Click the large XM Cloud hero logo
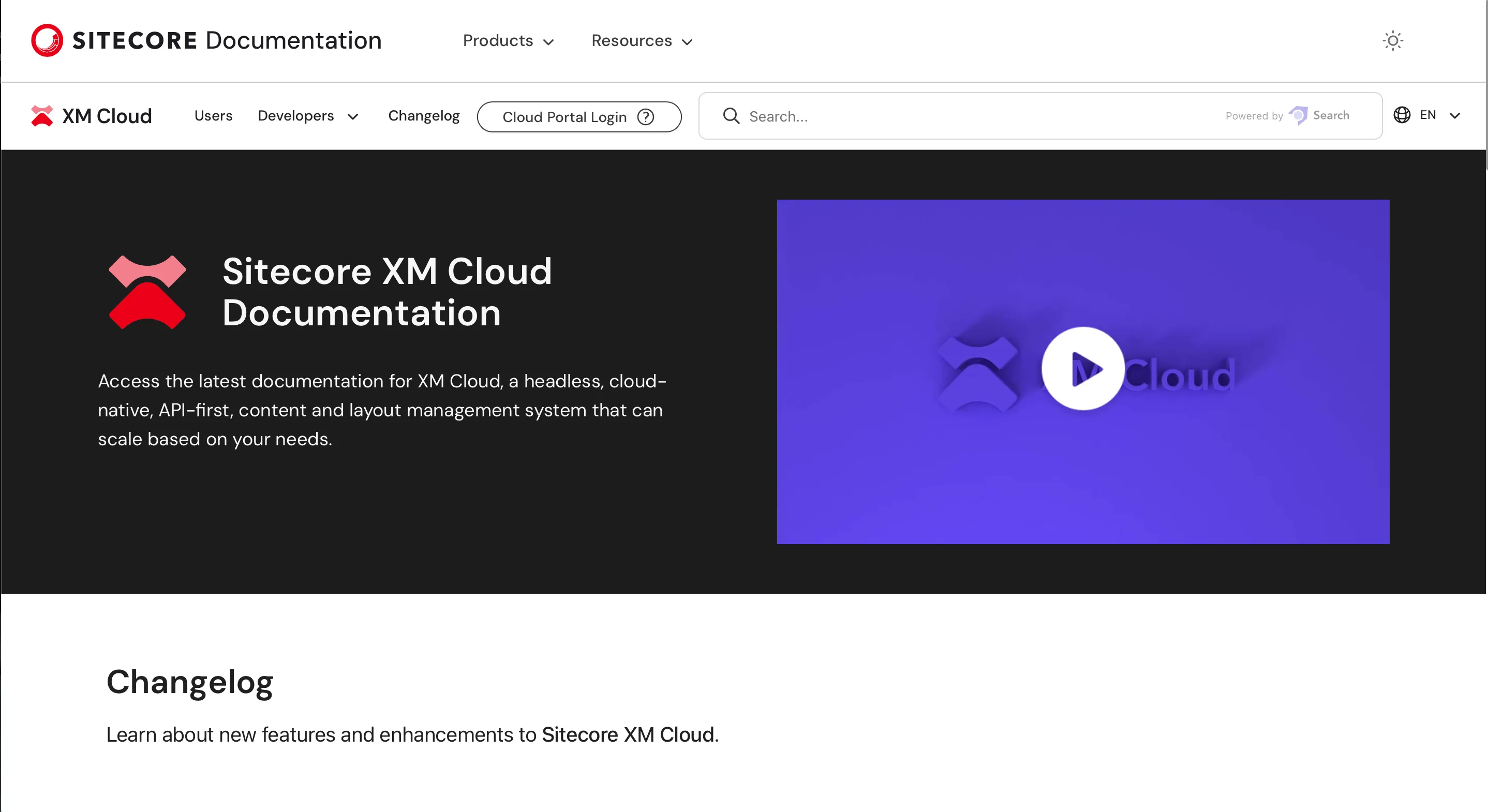The height and width of the screenshot is (812, 1488). point(147,292)
